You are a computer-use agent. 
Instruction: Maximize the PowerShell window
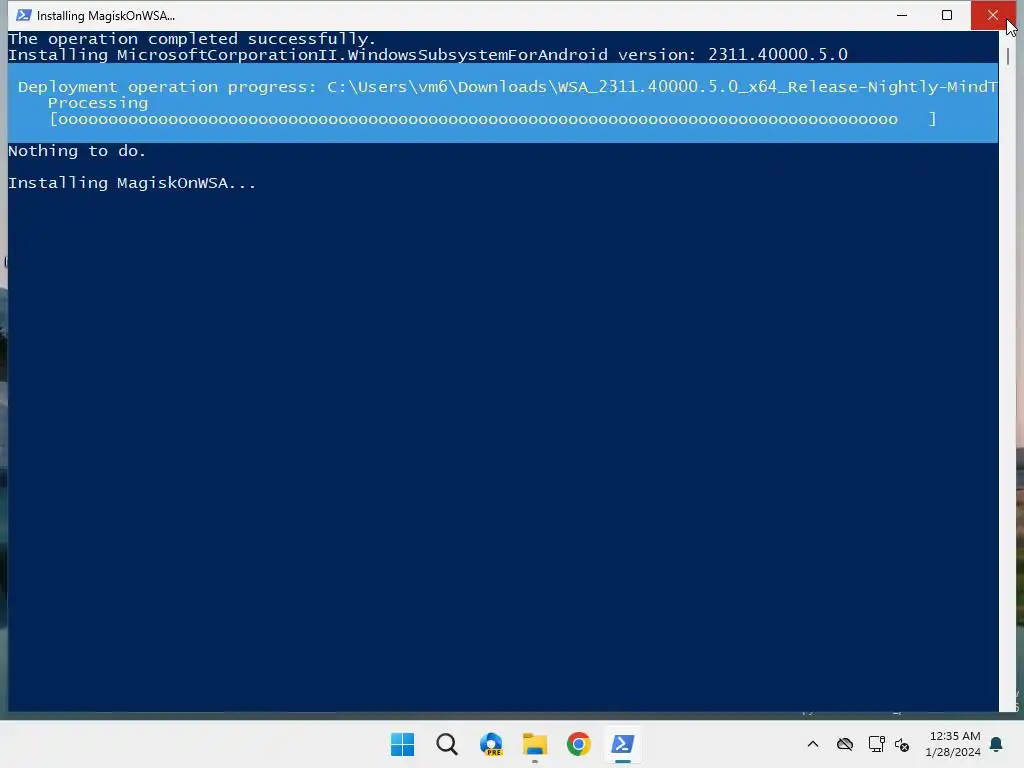[x=947, y=15]
